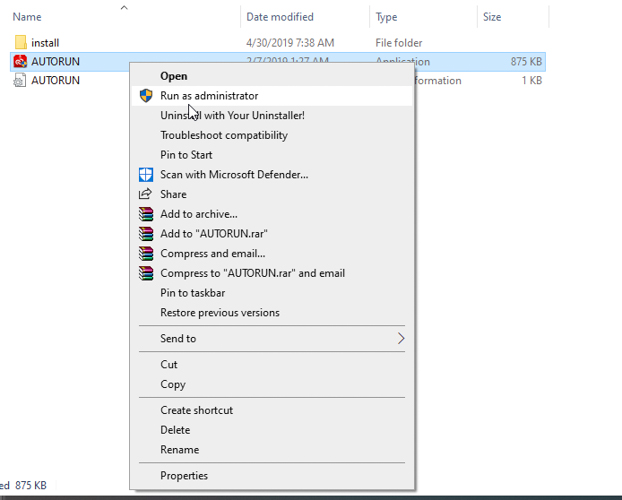Image resolution: width=622 pixels, height=500 pixels.
Task: Click the shield icon beside Run as administrator
Action: (146, 96)
